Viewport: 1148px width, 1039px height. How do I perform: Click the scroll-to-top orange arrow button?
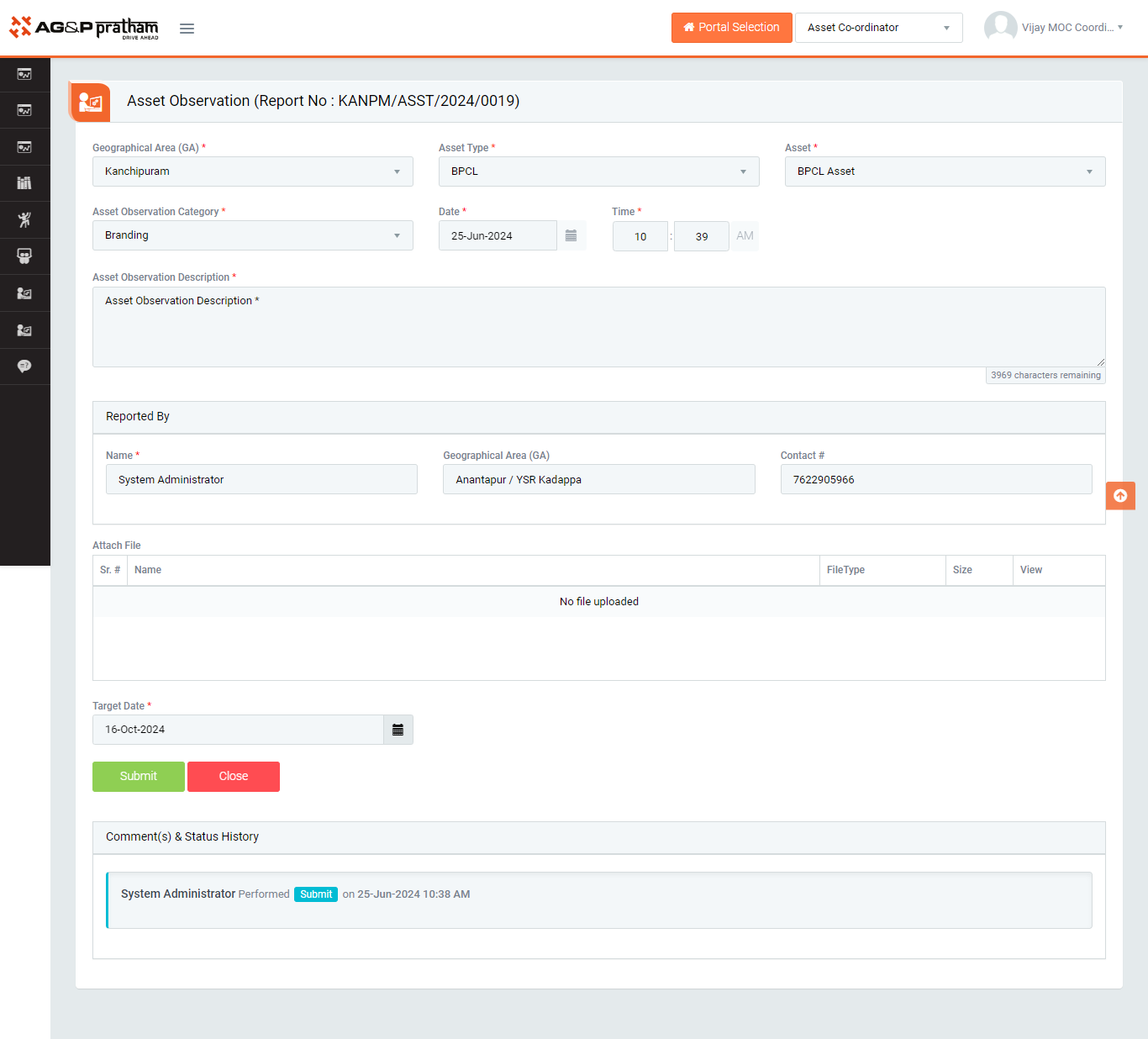[x=1120, y=496]
